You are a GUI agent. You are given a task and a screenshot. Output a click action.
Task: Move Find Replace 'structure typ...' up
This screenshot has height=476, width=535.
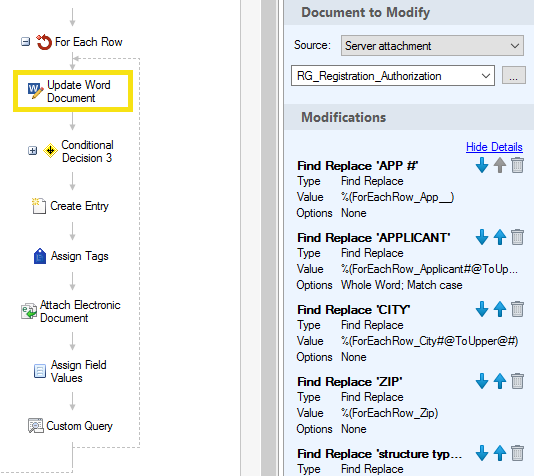click(500, 453)
